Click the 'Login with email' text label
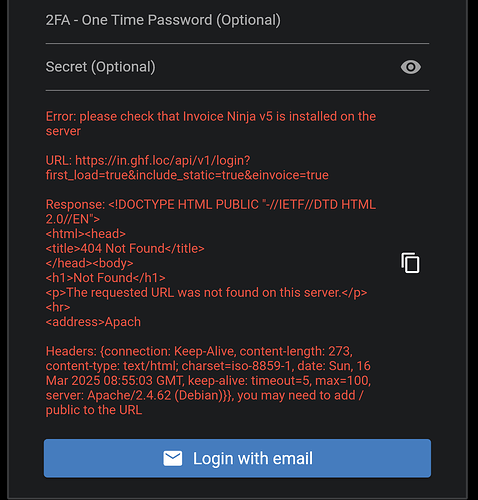The width and height of the screenshot is (478, 500). 253,458
